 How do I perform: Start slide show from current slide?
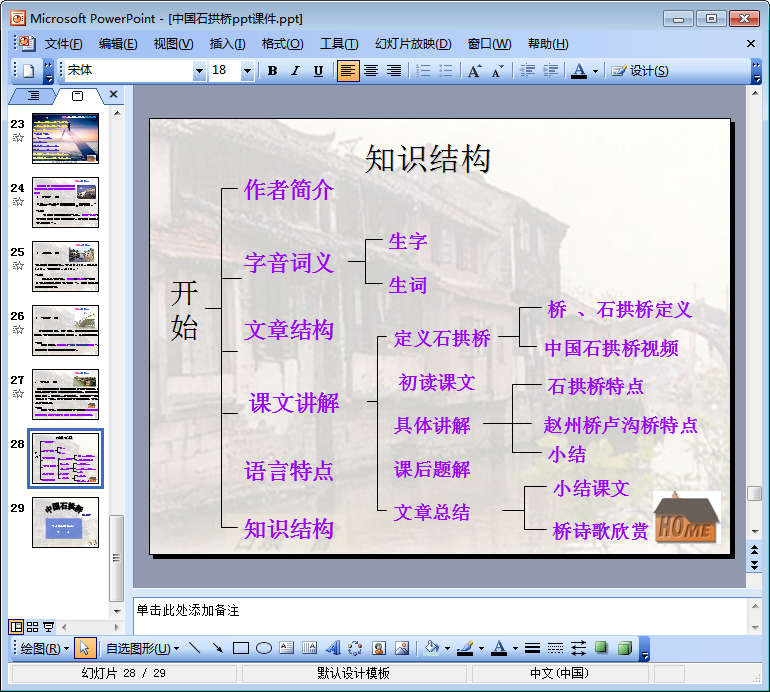pyautogui.click(x=48, y=627)
